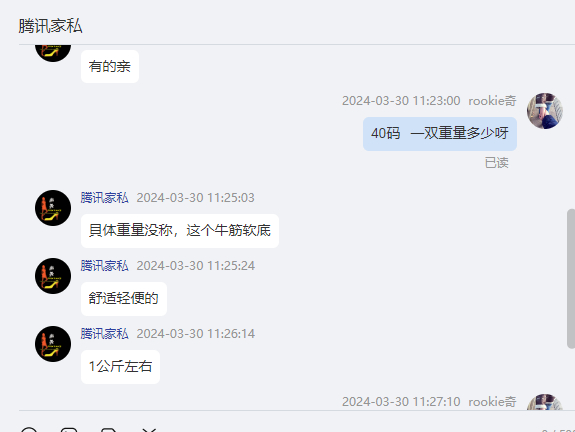Click the 腾讯家私 sender name at 11:25:24

(x=105, y=266)
